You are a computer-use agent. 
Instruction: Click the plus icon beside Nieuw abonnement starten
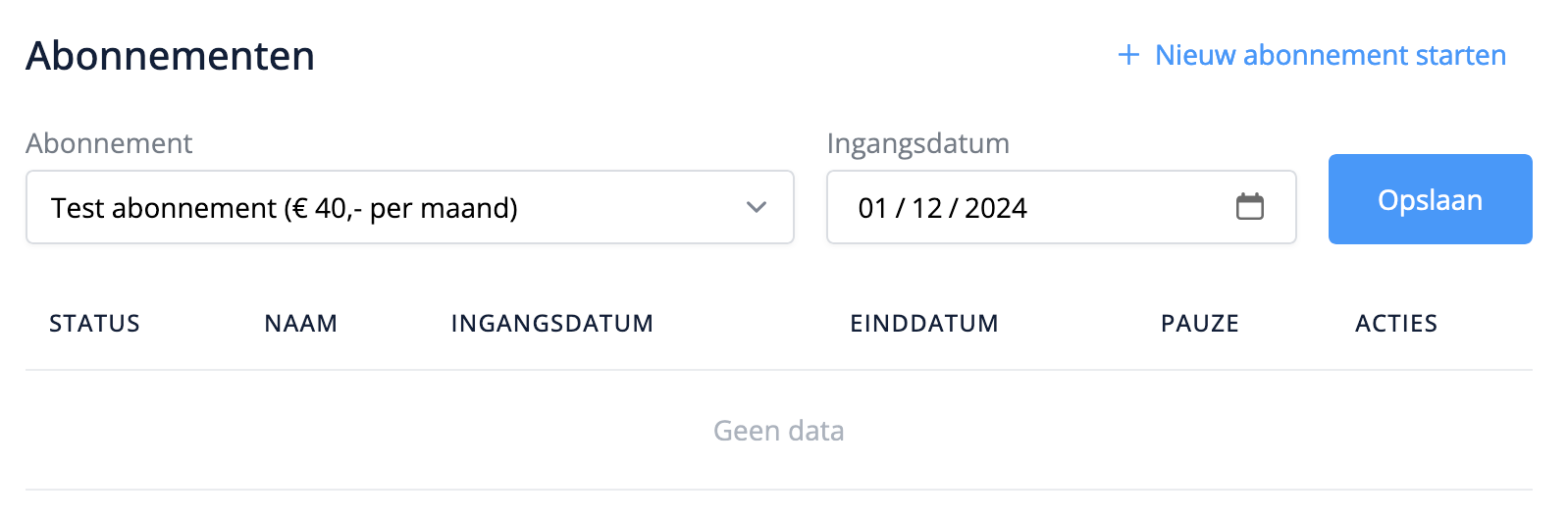[x=1128, y=55]
